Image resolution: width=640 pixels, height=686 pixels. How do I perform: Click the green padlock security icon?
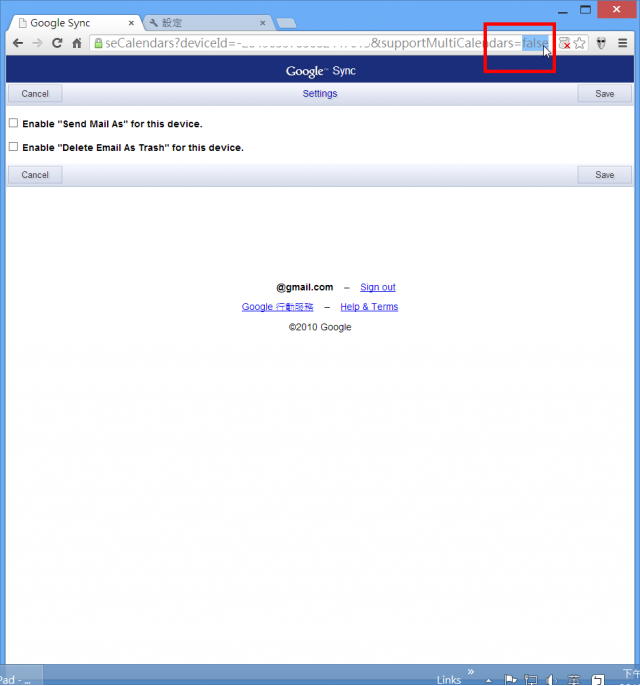[98, 43]
